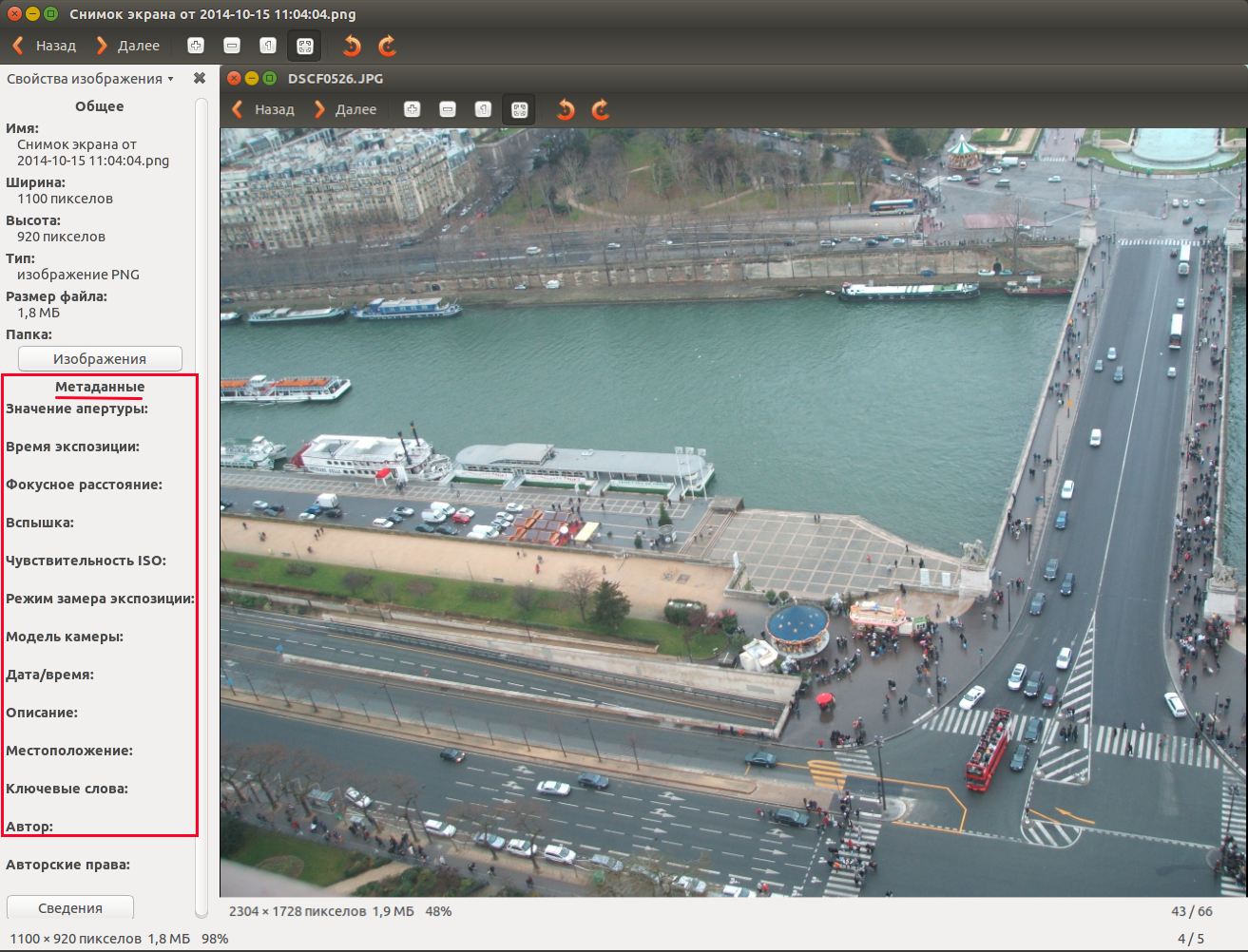Click the 1,8 МБ value in sidebar
The width and height of the screenshot is (1248, 952).
click(38, 313)
